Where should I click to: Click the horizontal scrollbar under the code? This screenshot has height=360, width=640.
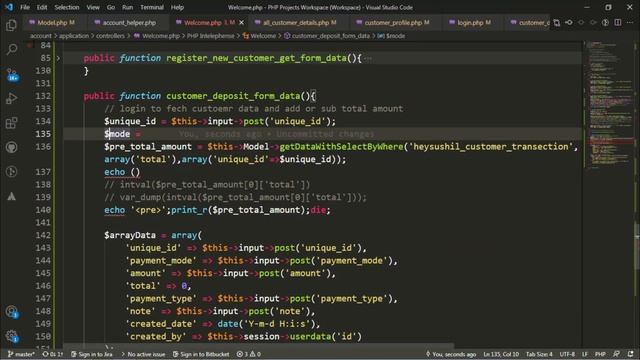pyautogui.click(x=258, y=346)
